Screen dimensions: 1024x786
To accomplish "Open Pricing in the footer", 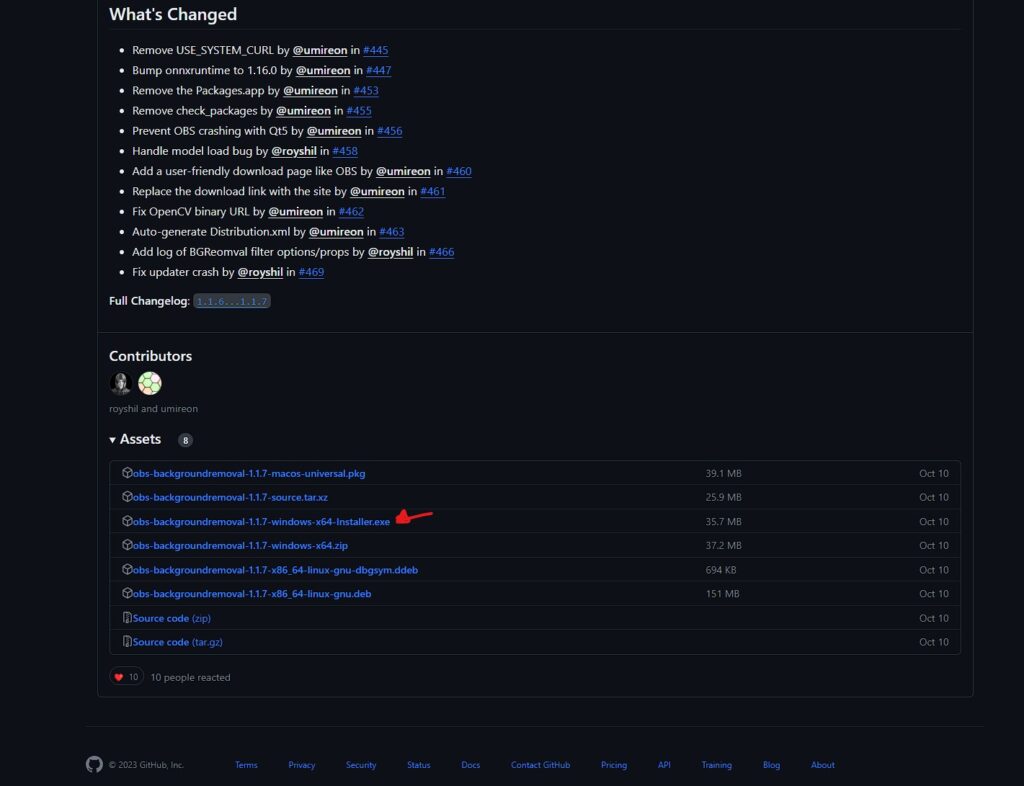I will [x=614, y=765].
